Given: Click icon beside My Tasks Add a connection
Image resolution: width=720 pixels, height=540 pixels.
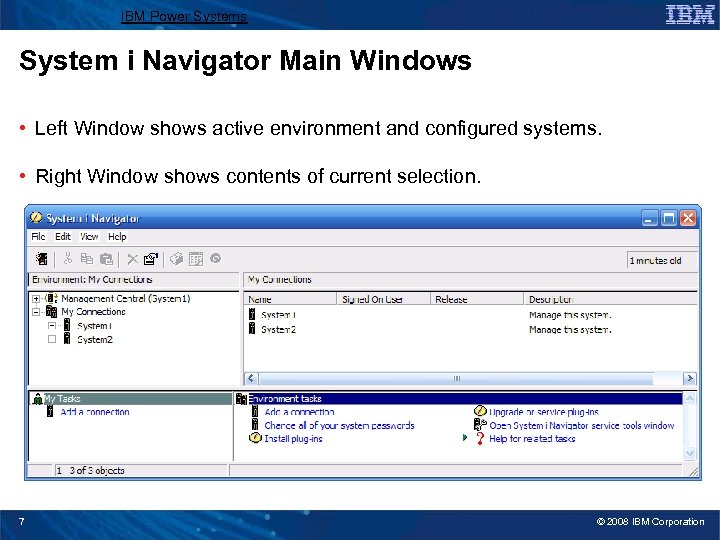Looking at the screenshot, I should click(x=50, y=411).
